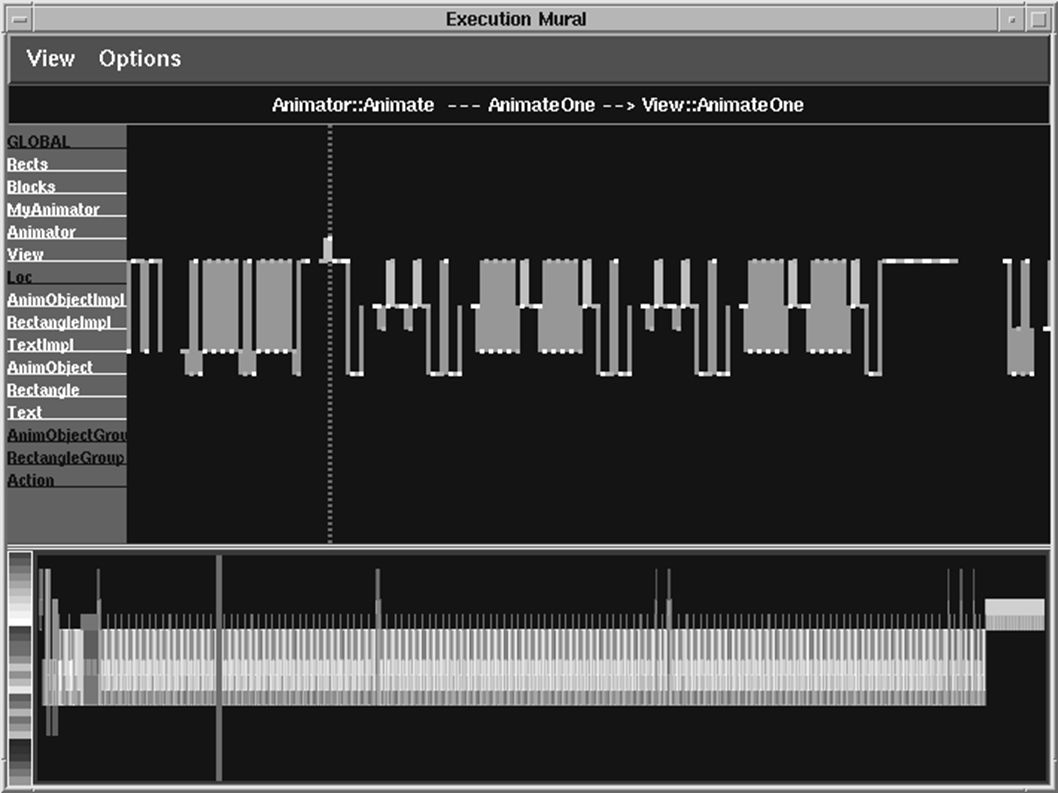
Task: Select the AnimObject class label
Action: pos(50,368)
